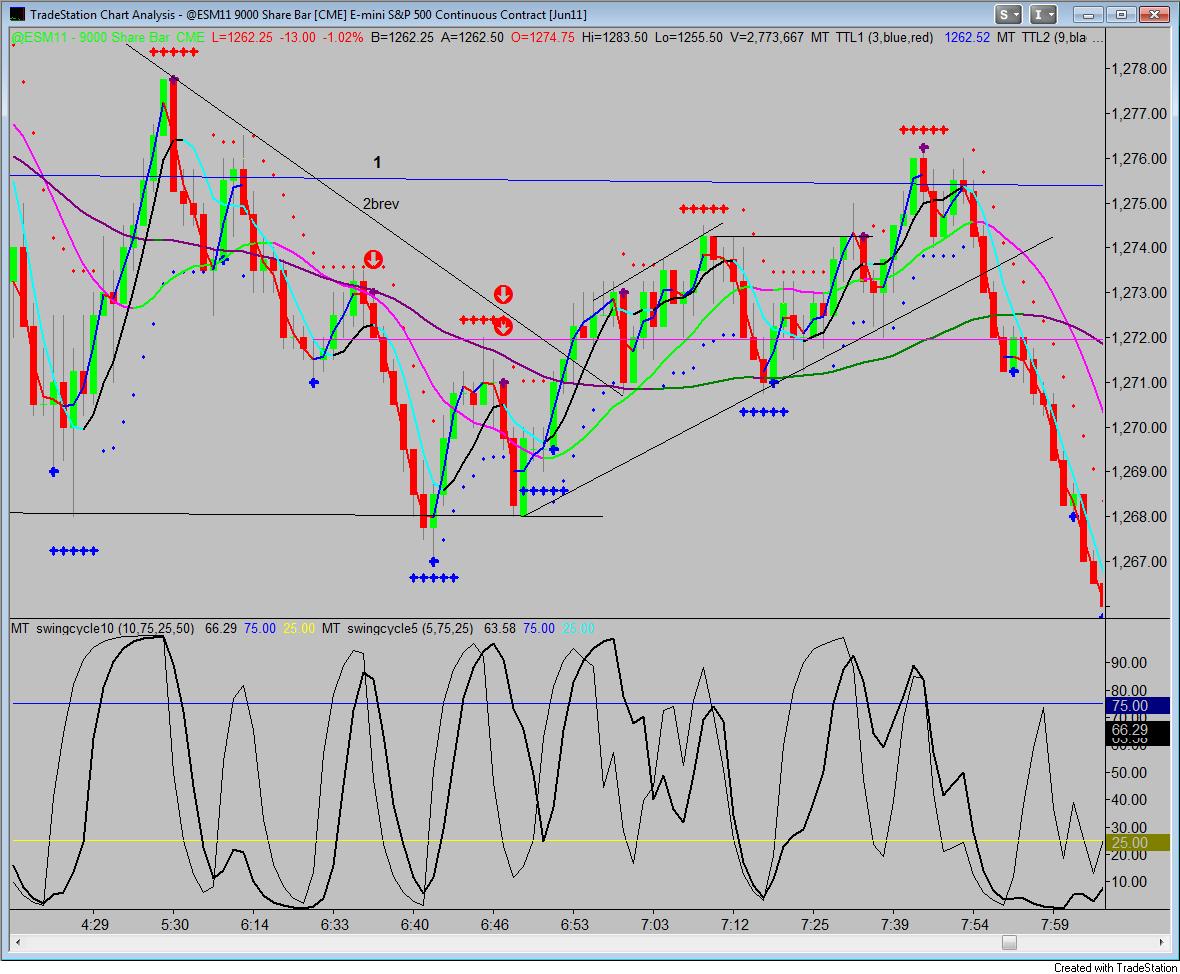The image size is (1180, 974).
Task: Click the upper red down-arrow marker near 6:46
Action: click(503, 294)
